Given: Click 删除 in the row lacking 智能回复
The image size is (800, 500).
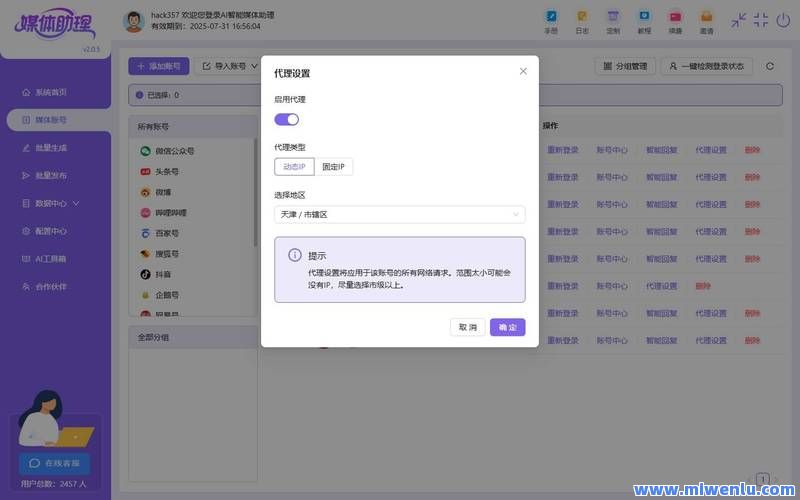Looking at the screenshot, I should (703, 286).
